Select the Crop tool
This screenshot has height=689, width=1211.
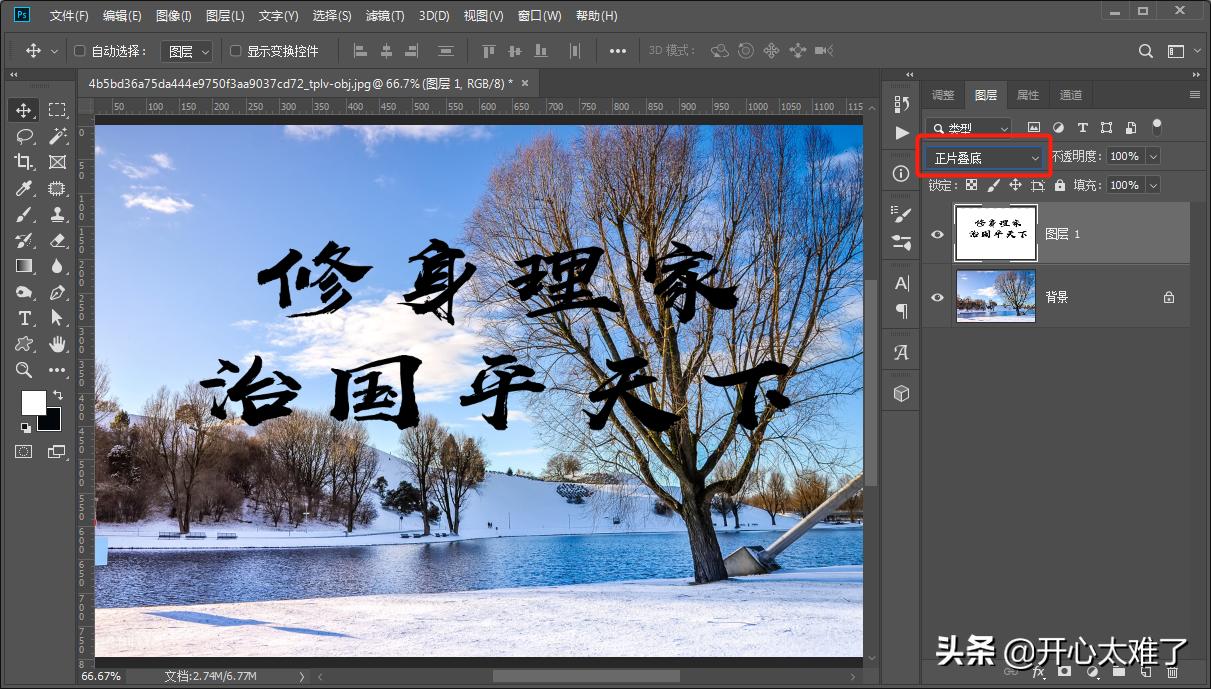pyautogui.click(x=23, y=161)
